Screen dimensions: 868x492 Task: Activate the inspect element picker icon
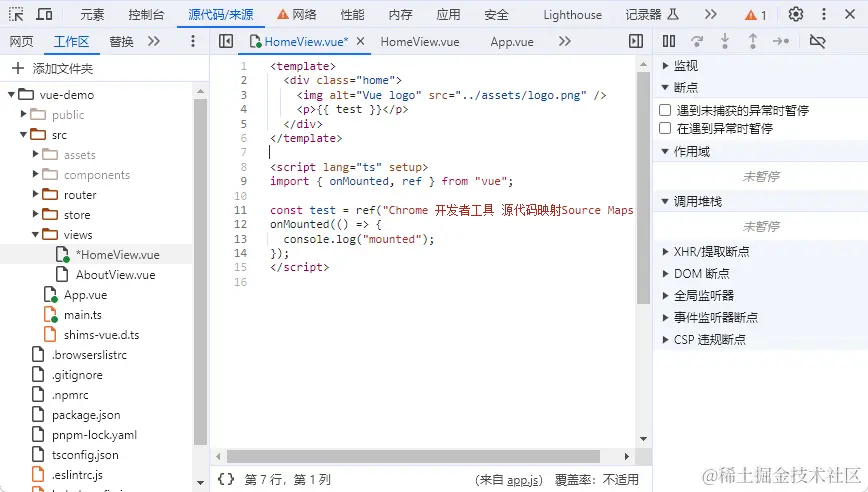tap(16, 14)
